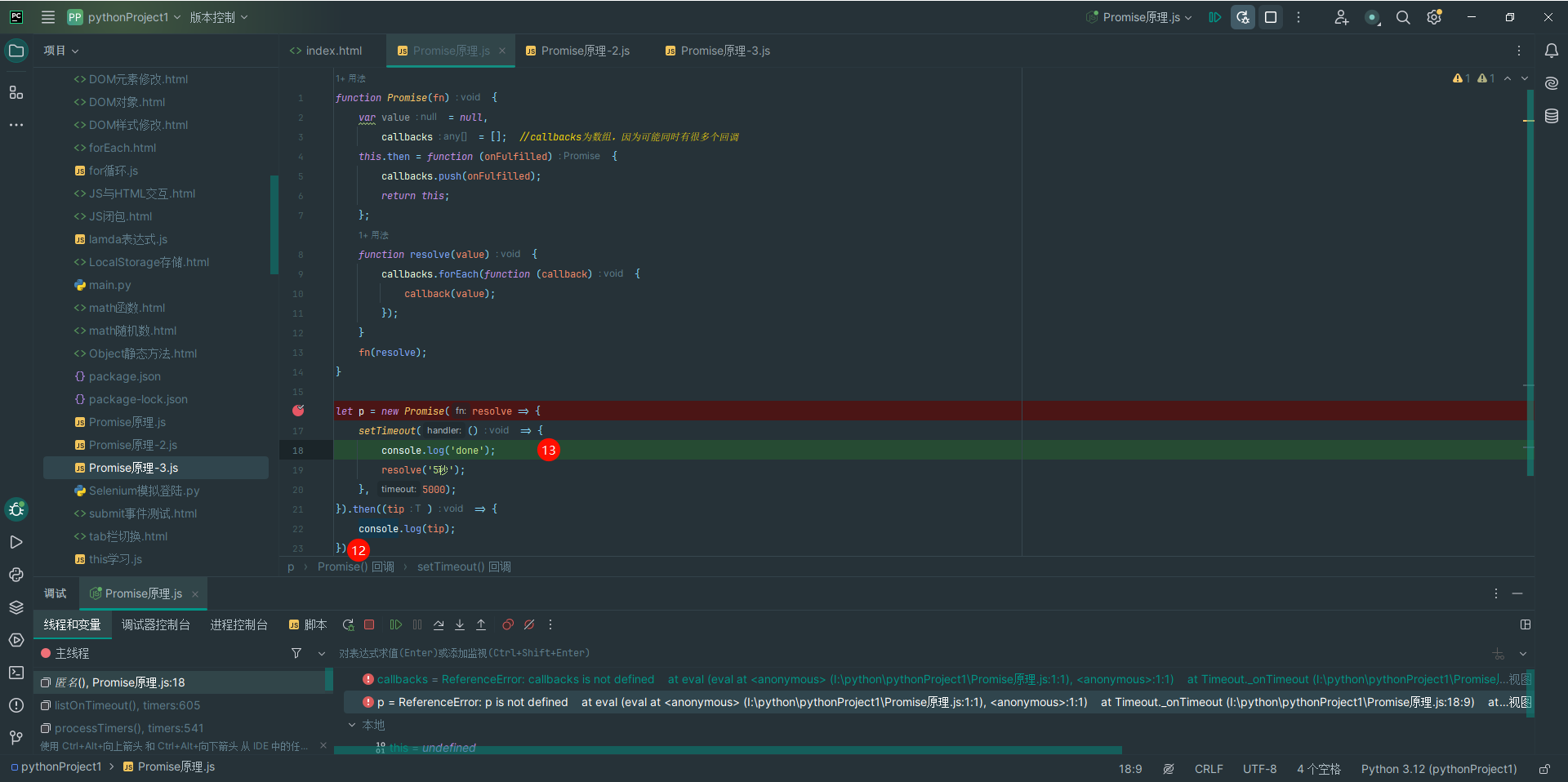Show more tool windows in left sidebar
Viewport: 1568px width, 782px height.
point(16,125)
